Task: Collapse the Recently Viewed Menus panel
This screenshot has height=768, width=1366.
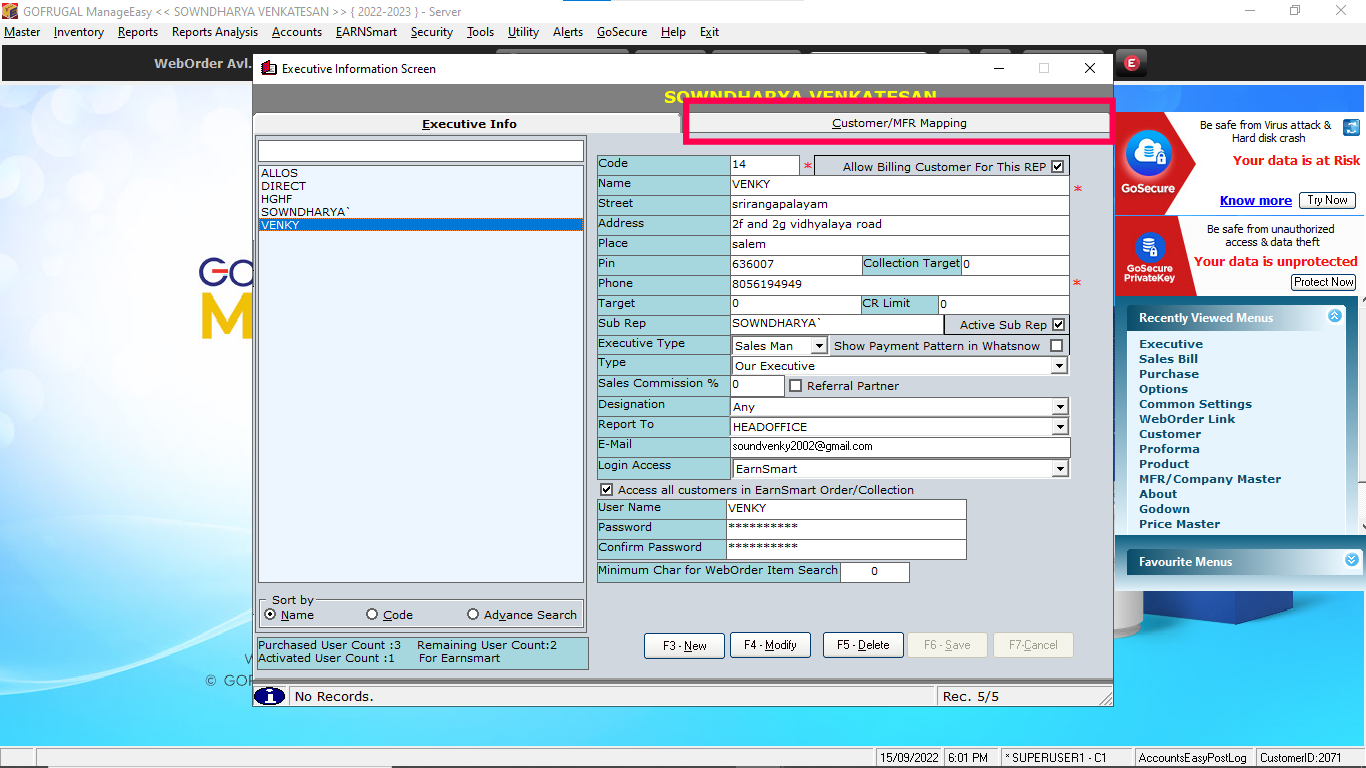Action: [1334, 316]
